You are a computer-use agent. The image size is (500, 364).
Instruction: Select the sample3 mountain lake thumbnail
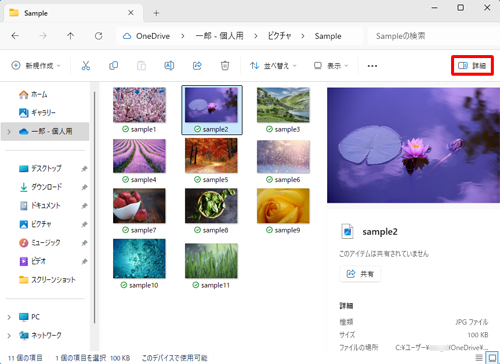[283, 105]
